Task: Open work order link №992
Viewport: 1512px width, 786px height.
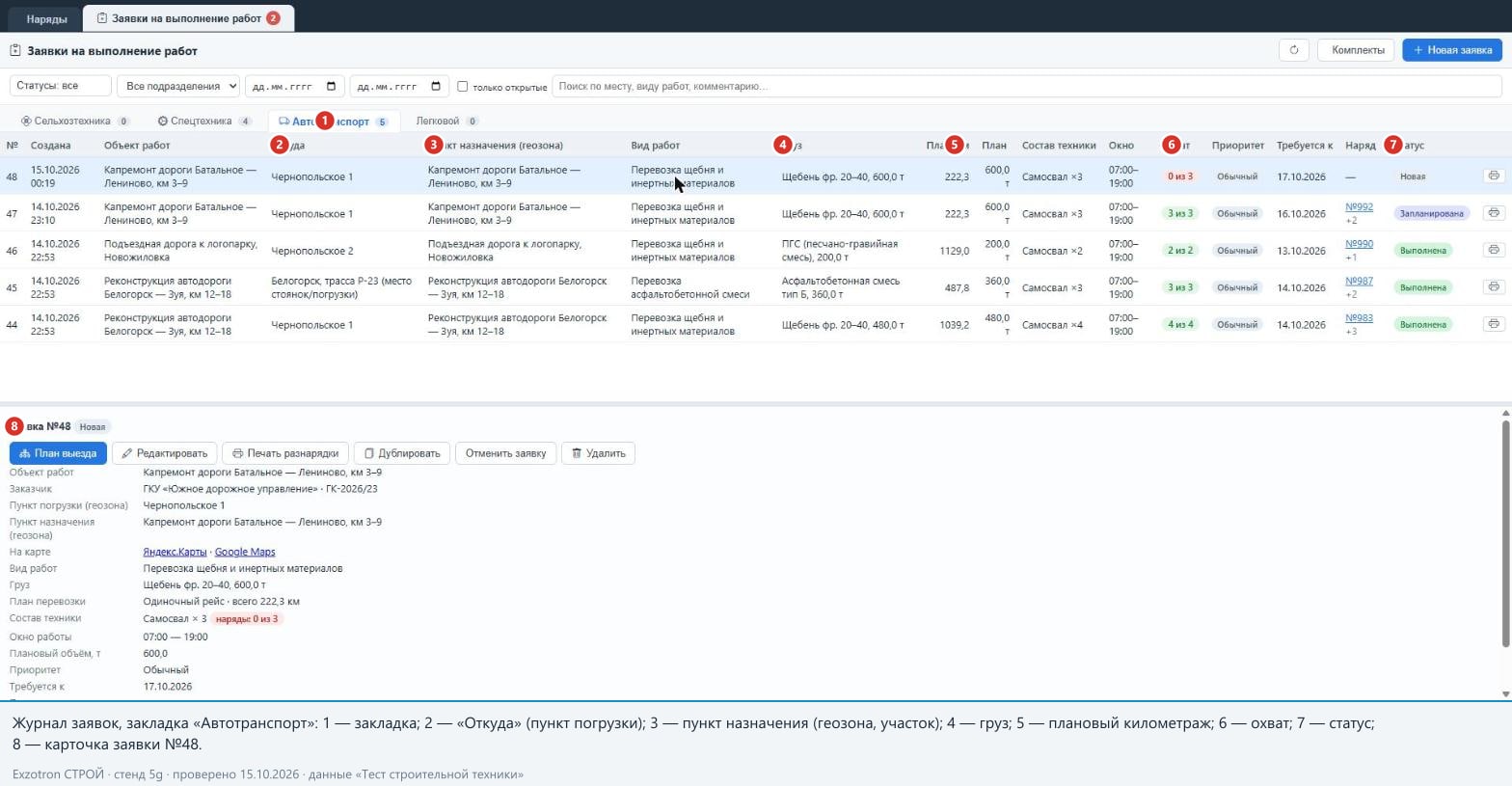Action: pyautogui.click(x=1359, y=206)
